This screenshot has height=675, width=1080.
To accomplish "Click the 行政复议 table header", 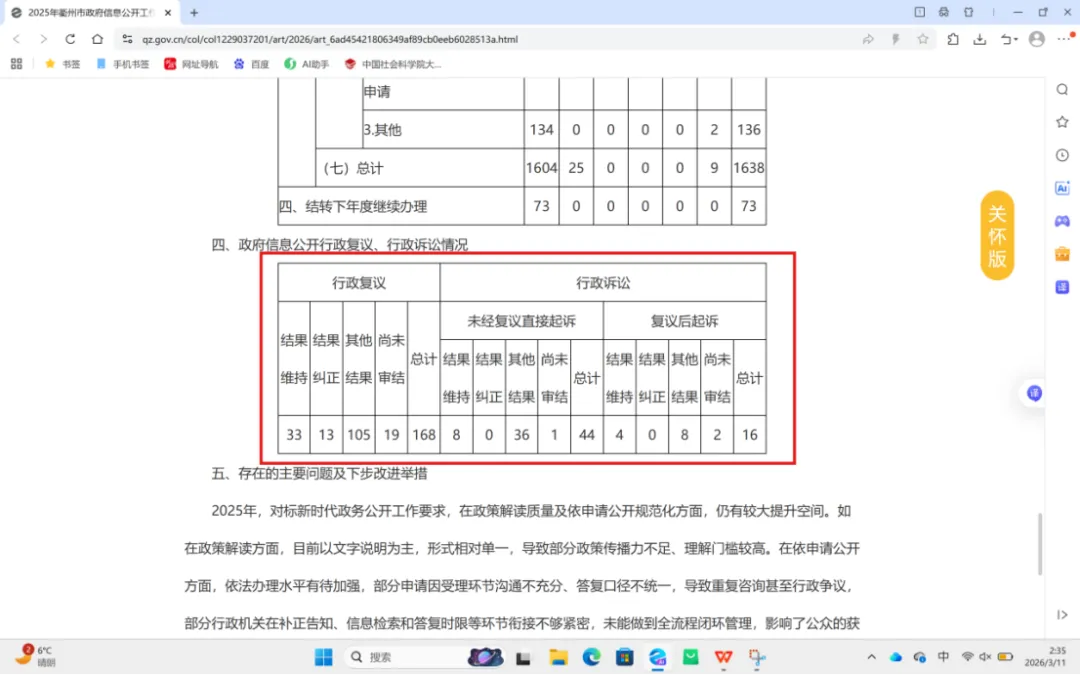I will [358, 282].
